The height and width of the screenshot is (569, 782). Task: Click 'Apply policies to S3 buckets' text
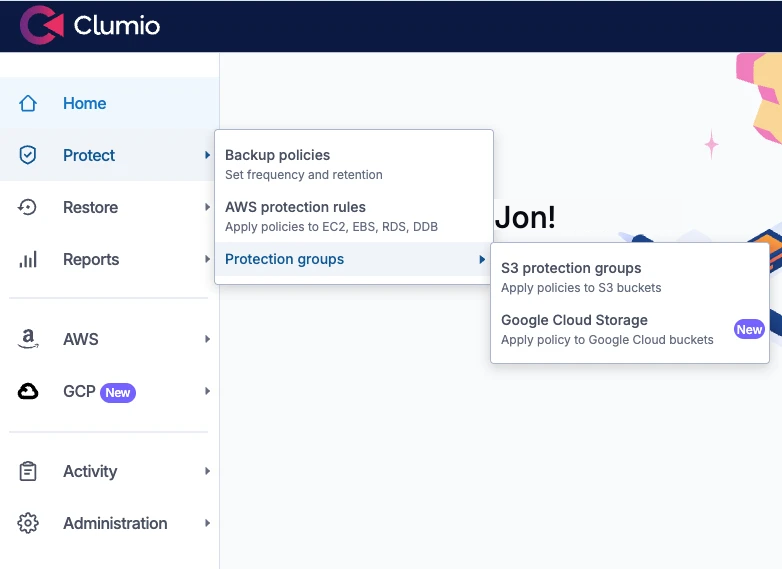click(581, 288)
